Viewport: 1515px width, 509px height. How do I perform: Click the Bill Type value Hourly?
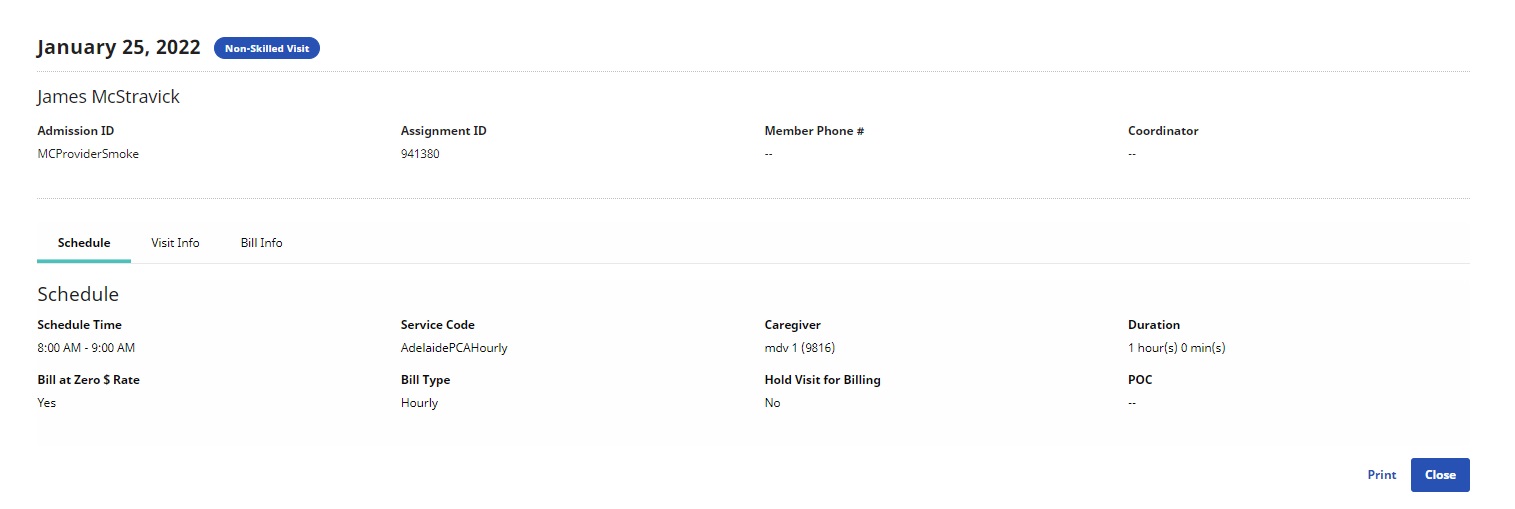pyautogui.click(x=419, y=403)
